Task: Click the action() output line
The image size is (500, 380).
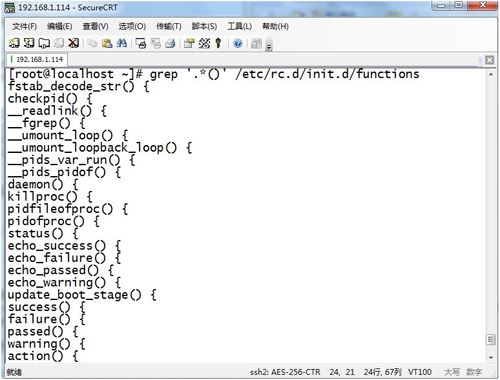Action: pyautogui.click(x=43, y=356)
